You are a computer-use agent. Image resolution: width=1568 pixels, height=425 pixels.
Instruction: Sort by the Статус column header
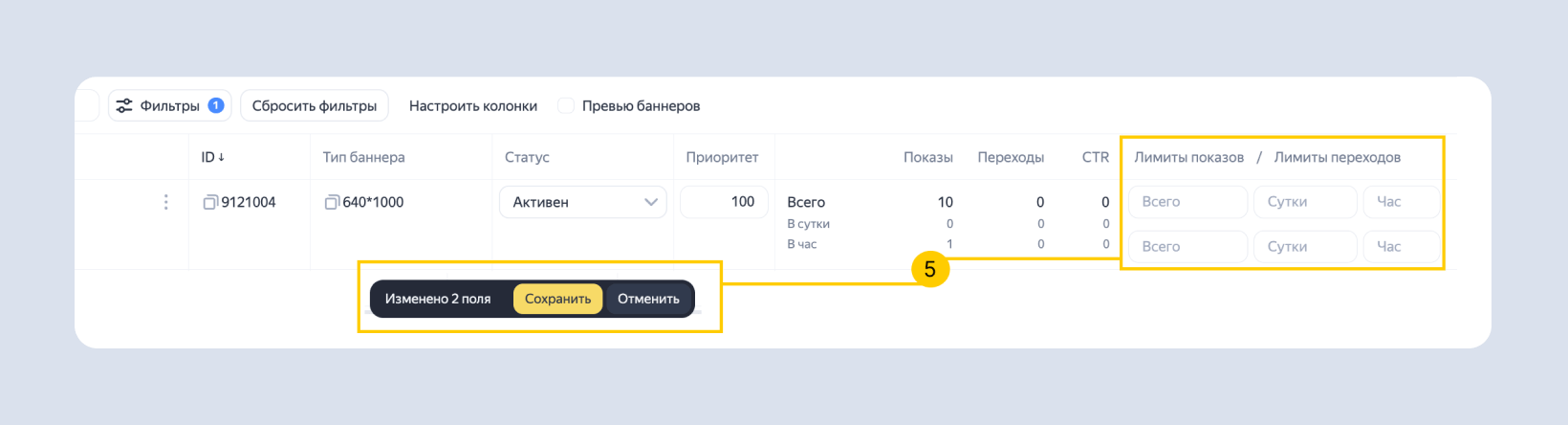[x=527, y=157]
